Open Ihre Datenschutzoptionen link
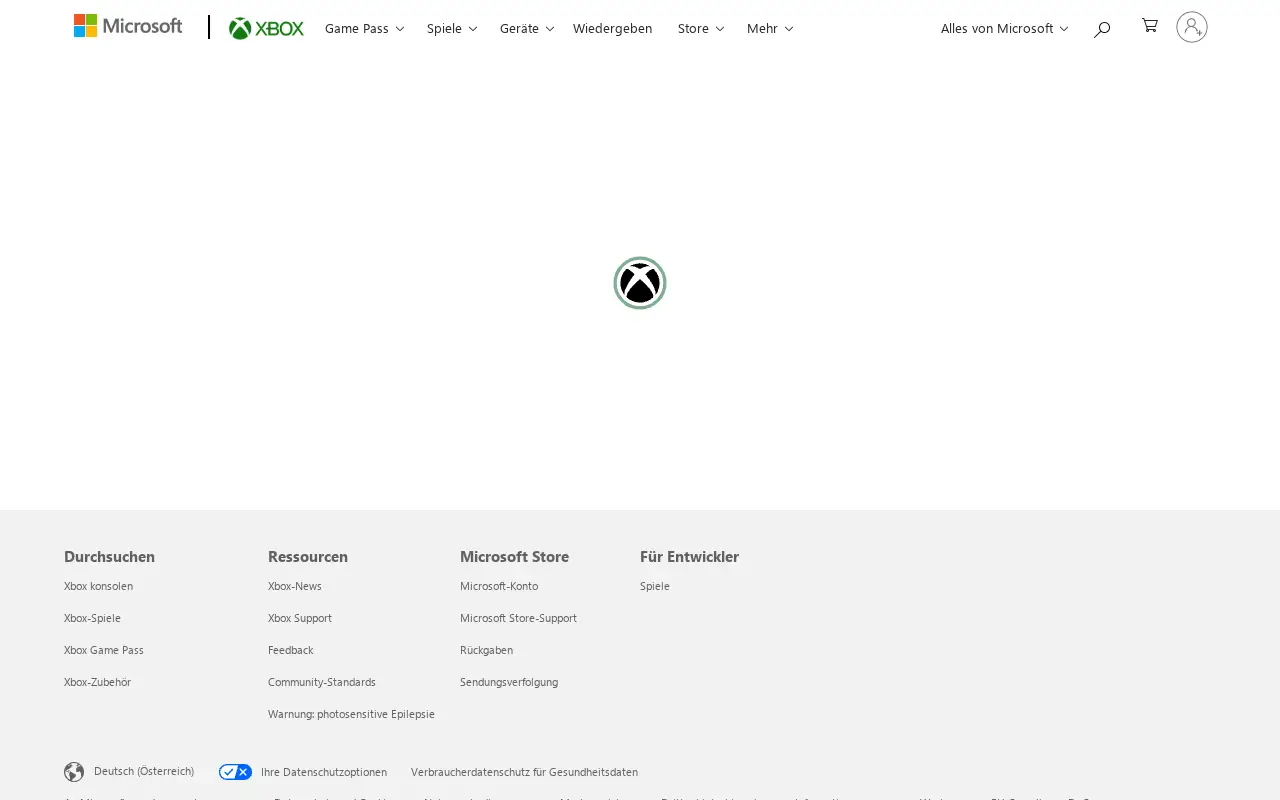This screenshot has height=800, width=1280. [324, 772]
